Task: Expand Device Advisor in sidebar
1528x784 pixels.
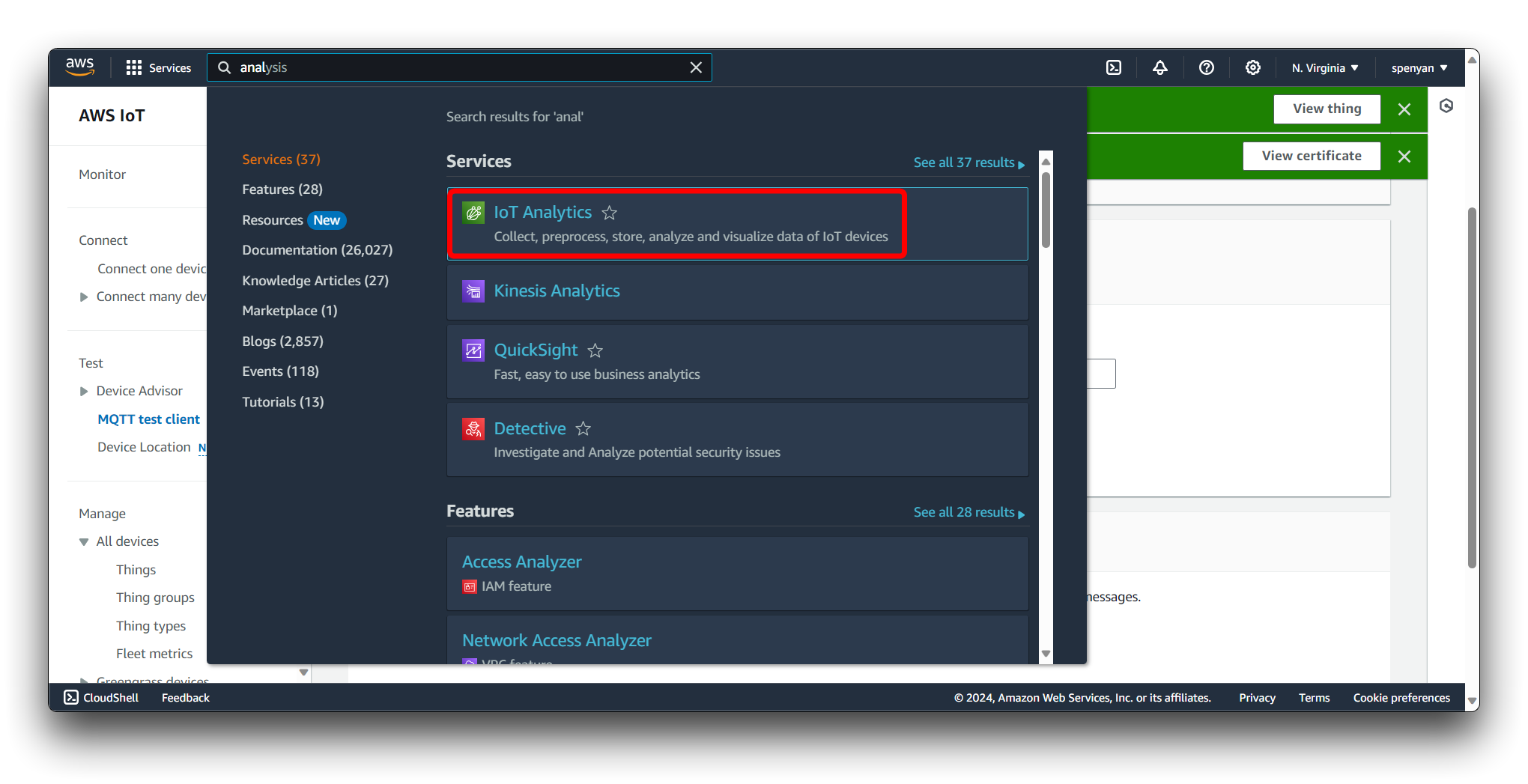Action: (84, 391)
